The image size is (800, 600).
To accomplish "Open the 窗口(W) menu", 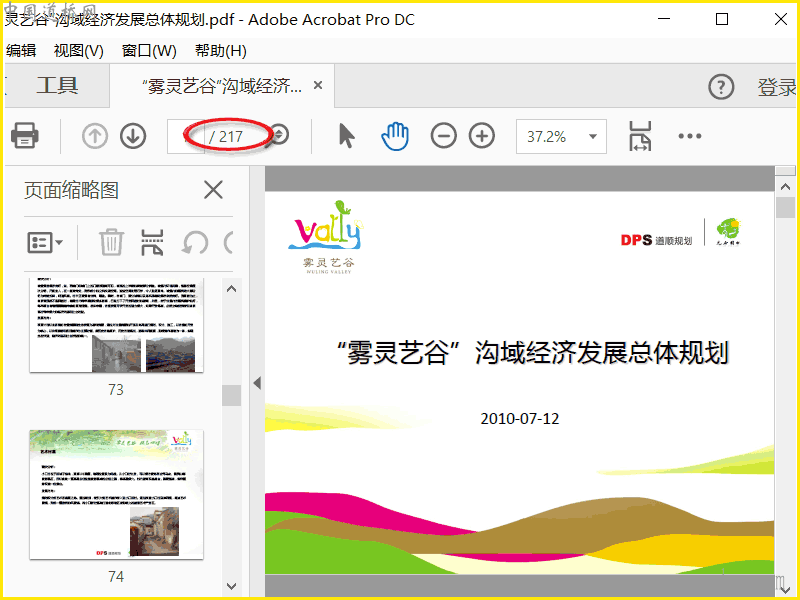I will click(x=149, y=51).
